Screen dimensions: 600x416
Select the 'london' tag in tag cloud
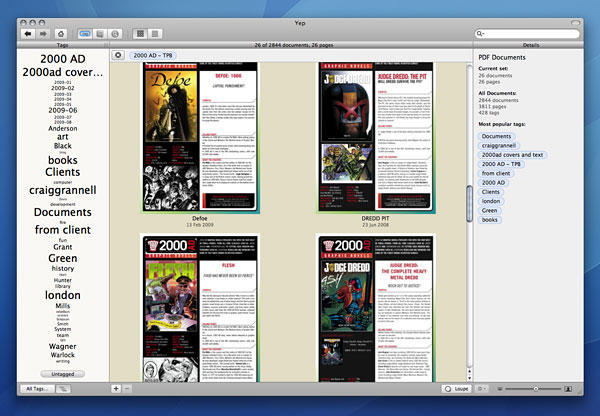click(62, 295)
